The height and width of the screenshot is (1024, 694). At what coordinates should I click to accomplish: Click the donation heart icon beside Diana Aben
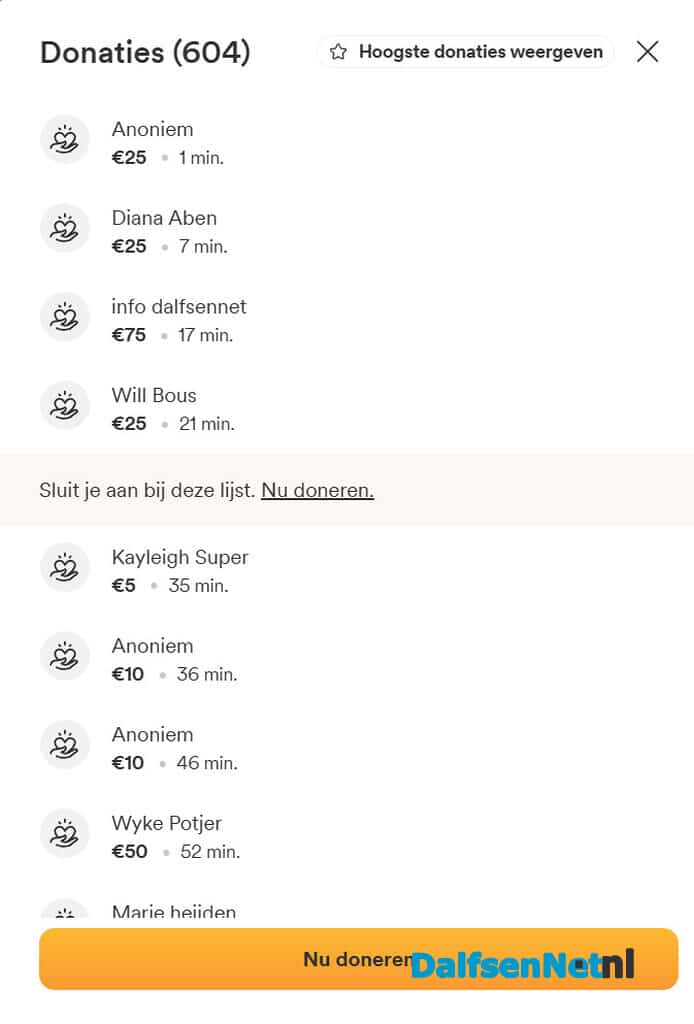coord(65,228)
